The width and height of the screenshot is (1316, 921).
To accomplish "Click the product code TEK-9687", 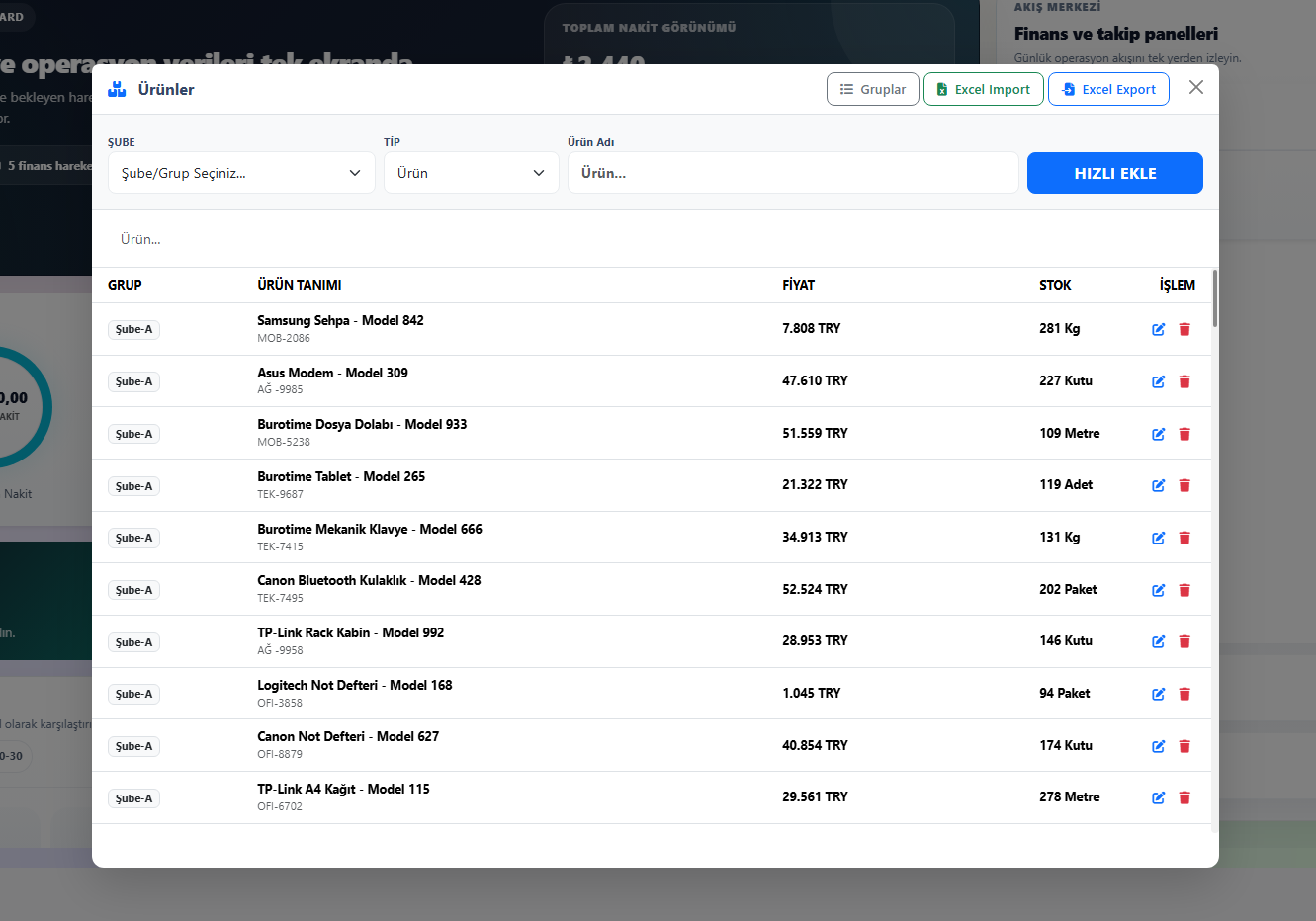I will point(280,494).
